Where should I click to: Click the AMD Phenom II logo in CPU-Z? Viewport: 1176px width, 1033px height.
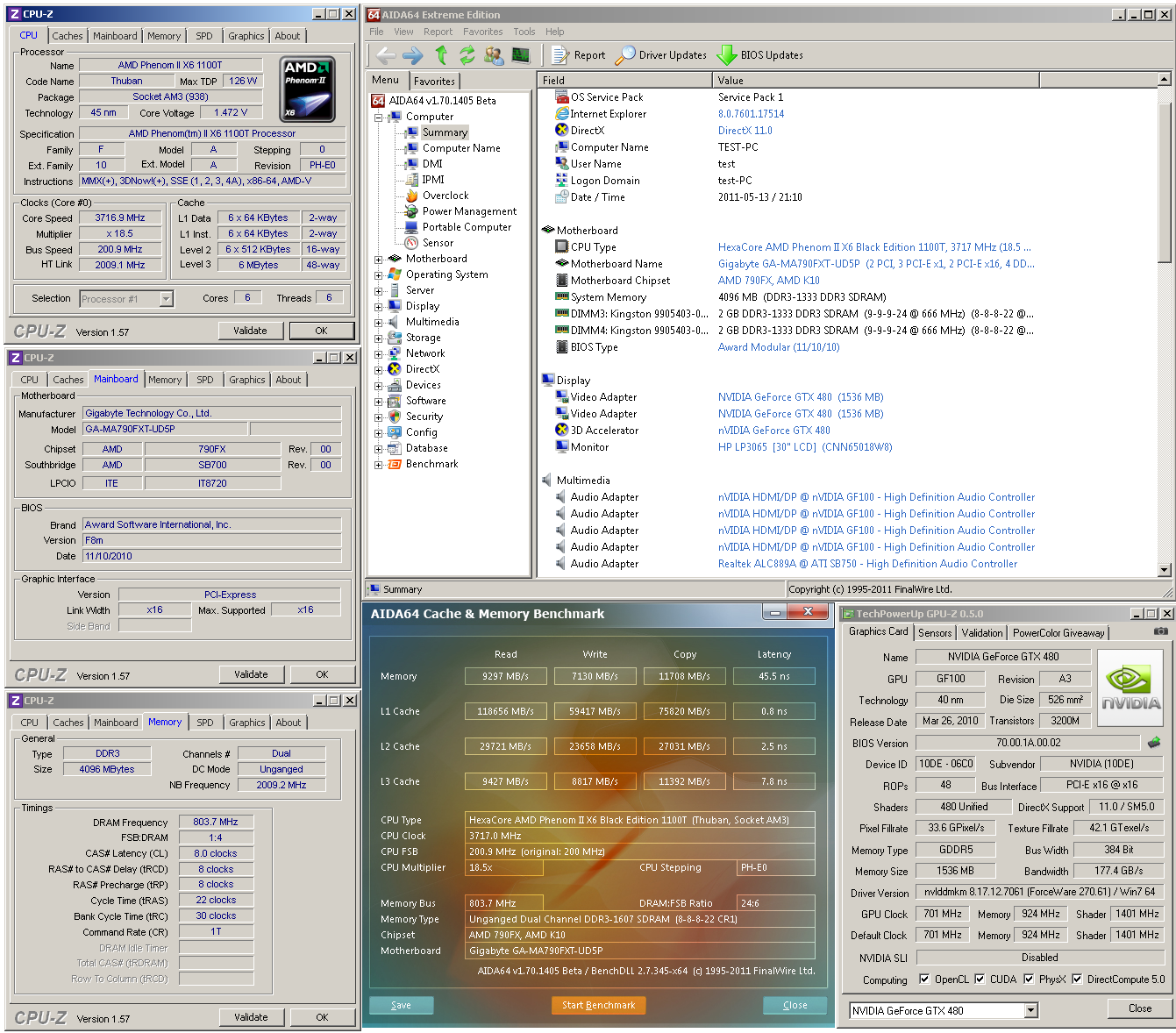(308, 89)
